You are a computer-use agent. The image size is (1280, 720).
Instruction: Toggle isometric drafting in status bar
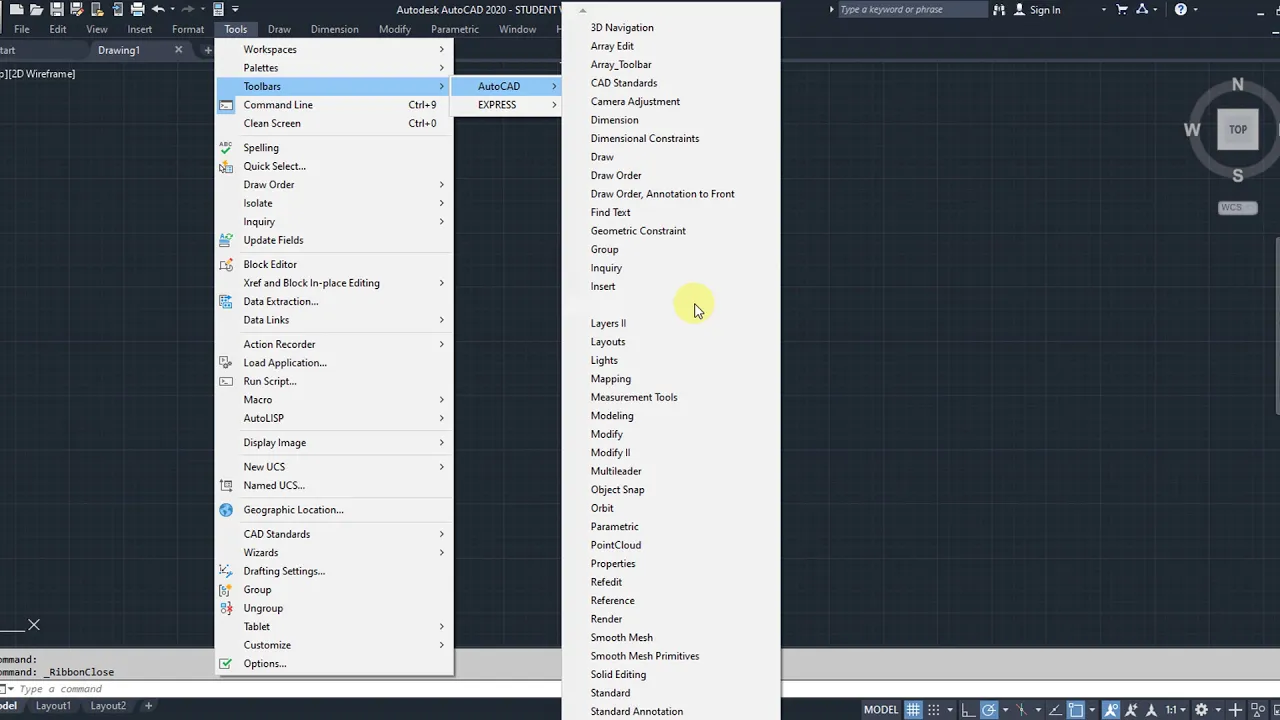click(x=1021, y=710)
